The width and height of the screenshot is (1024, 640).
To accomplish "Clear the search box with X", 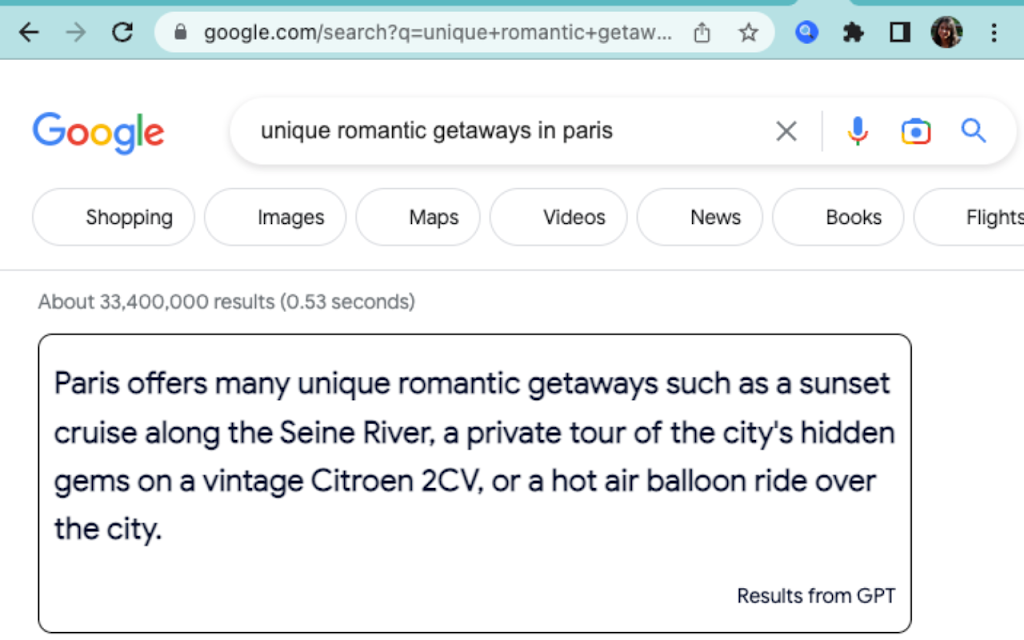I will pyautogui.click(x=786, y=131).
